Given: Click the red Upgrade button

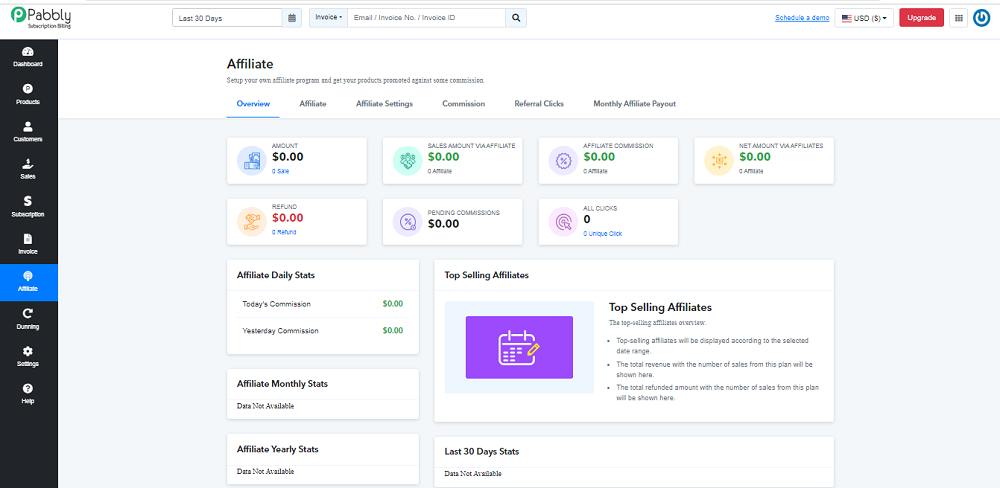Looking at the screenshot, I should [922, 18].
